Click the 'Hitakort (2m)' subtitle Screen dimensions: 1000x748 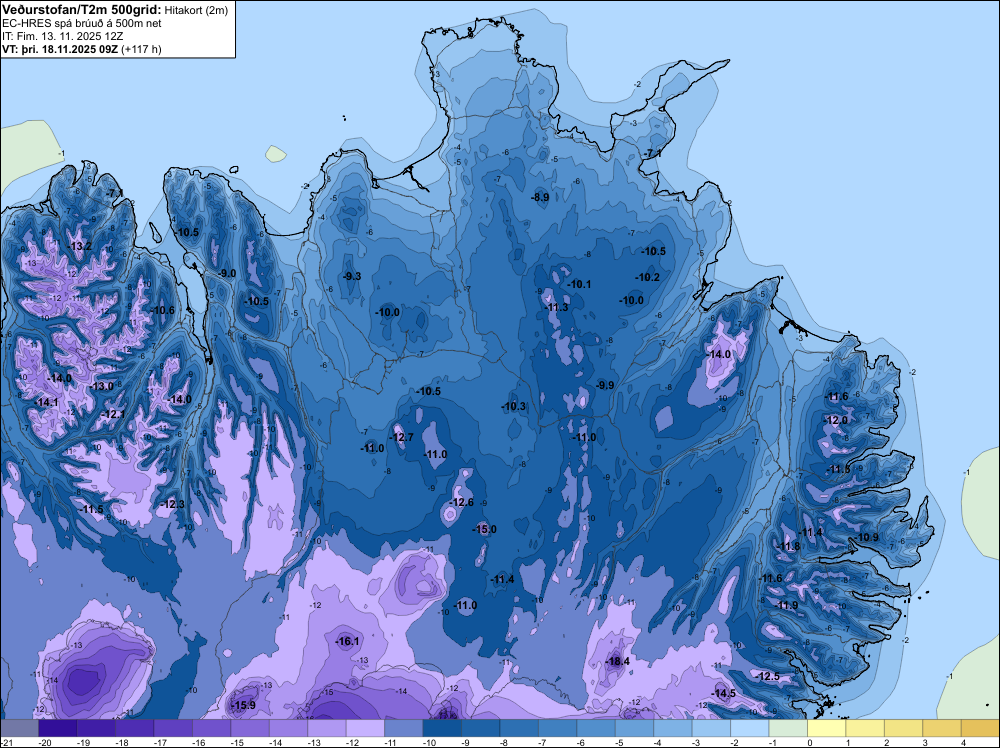pos(195,10)
